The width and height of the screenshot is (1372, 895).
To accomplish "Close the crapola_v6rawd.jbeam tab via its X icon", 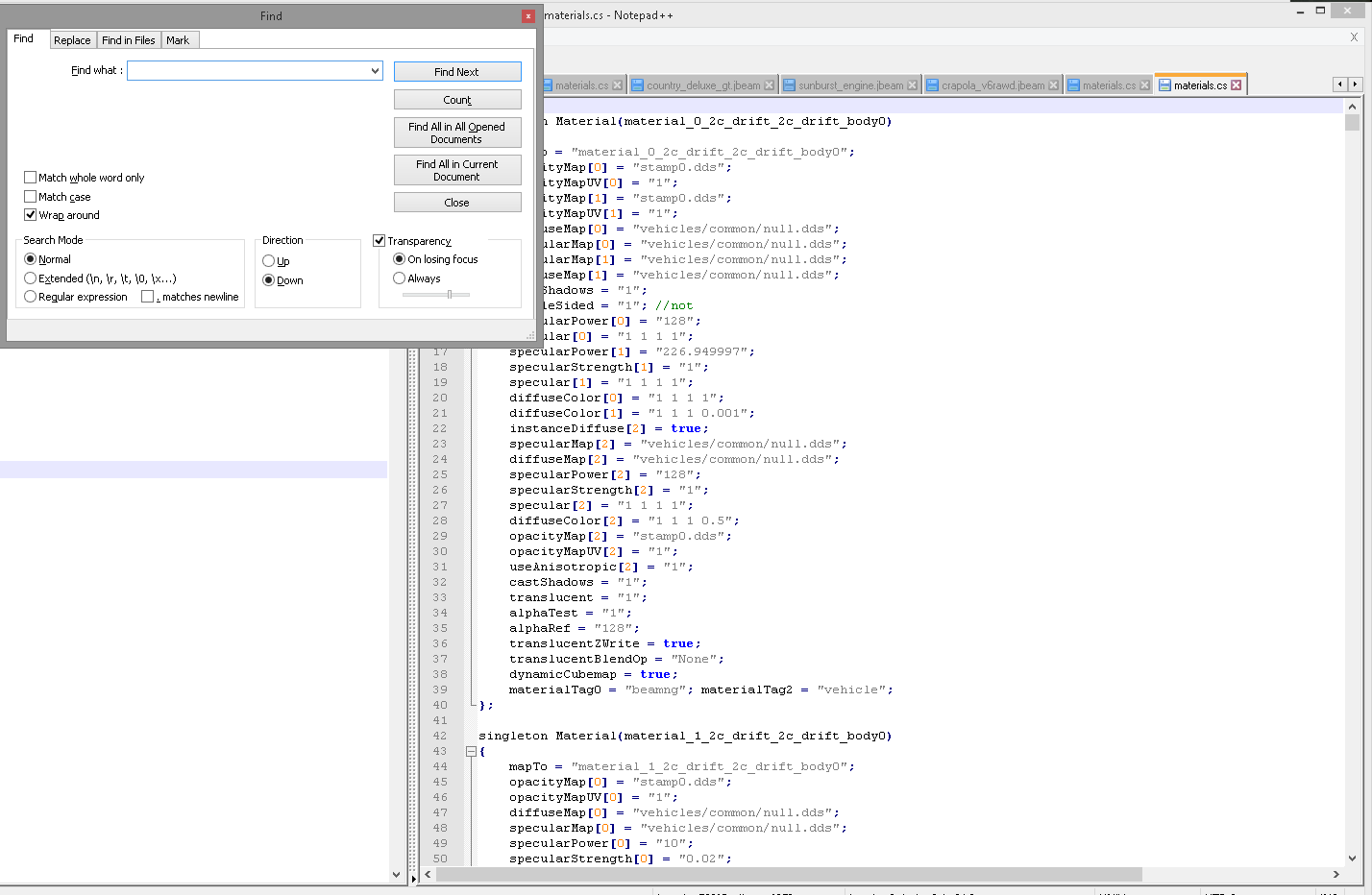I will (1053, 85).
